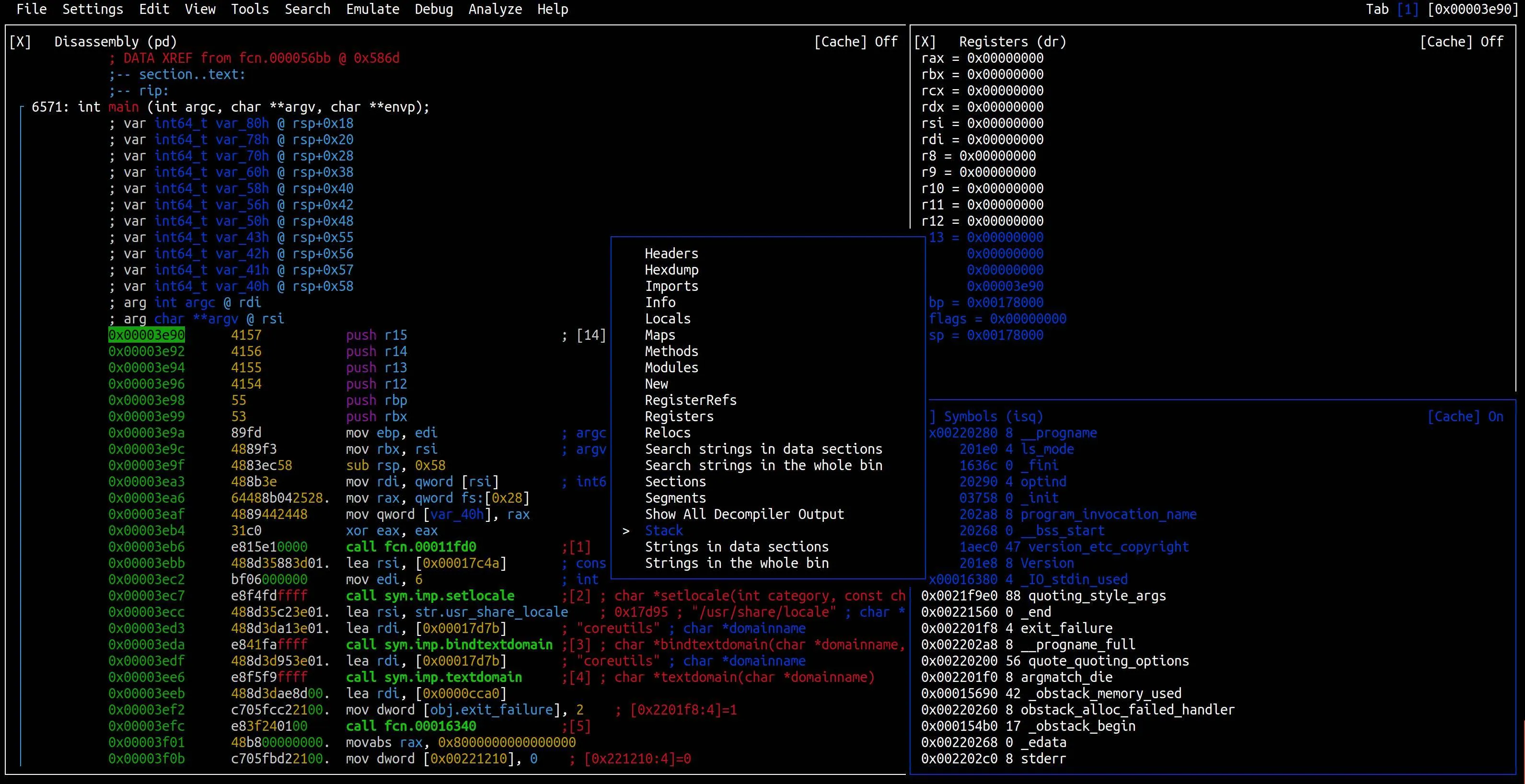Choose the highlighted Stack entry
1525x784 pixels.
tap(664, 530)
